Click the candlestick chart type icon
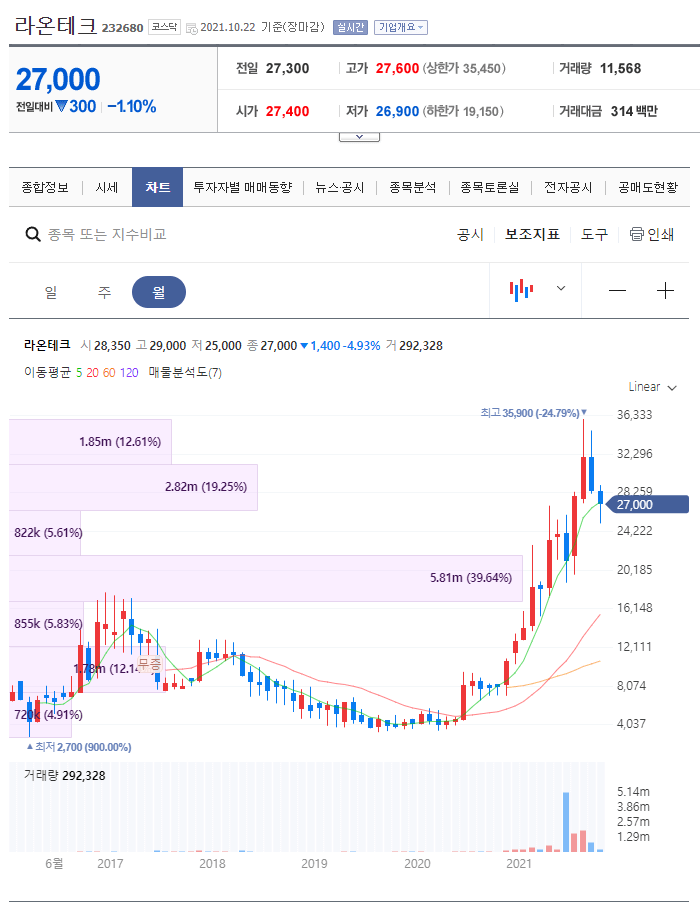The image size is (700, 922). tap(521, 290)
